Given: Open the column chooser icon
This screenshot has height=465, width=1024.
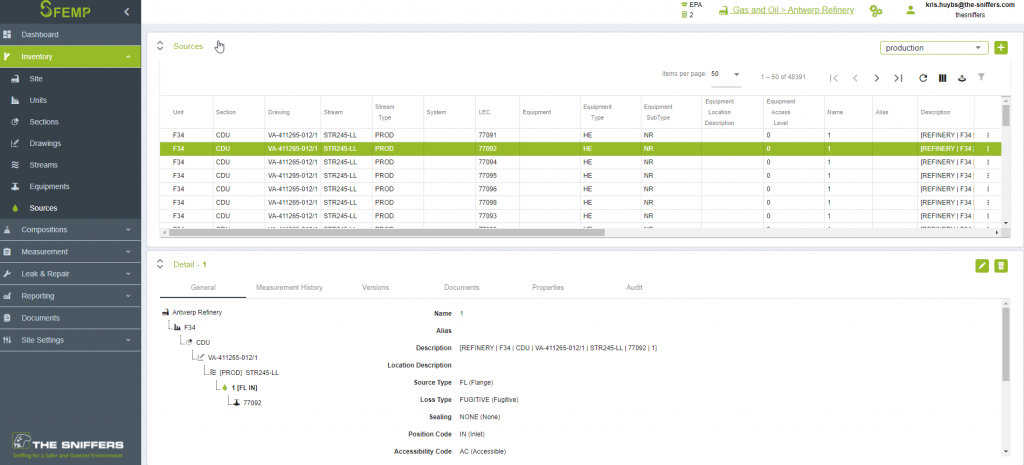Looking at the screenshot, I should tap(942, 78).
